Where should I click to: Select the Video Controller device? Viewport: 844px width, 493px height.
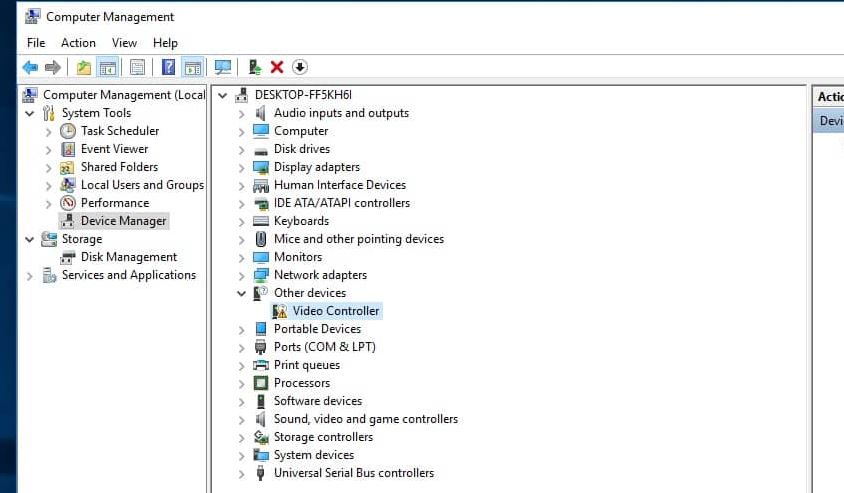coord(335,311)
